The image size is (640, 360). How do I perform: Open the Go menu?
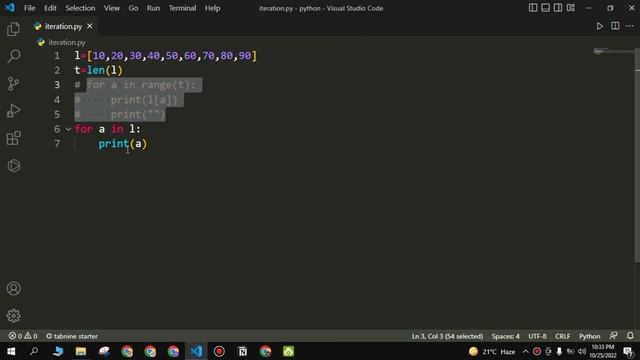click(x=133, y=8)
